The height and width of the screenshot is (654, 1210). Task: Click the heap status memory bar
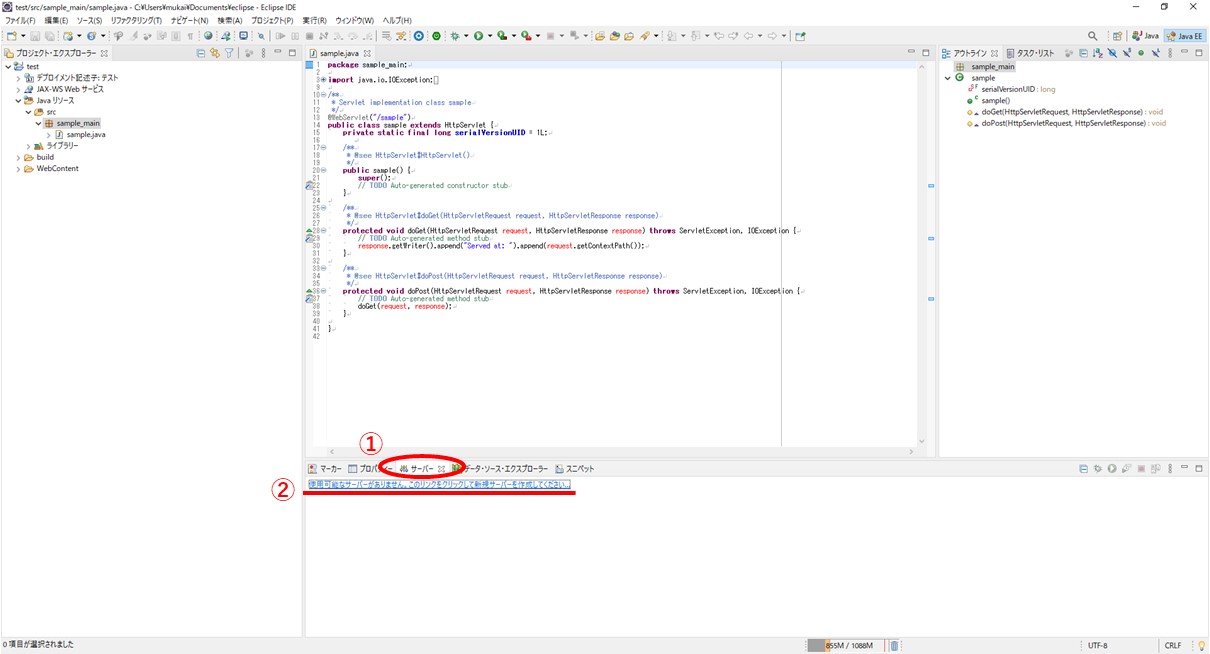click(846, 645)
